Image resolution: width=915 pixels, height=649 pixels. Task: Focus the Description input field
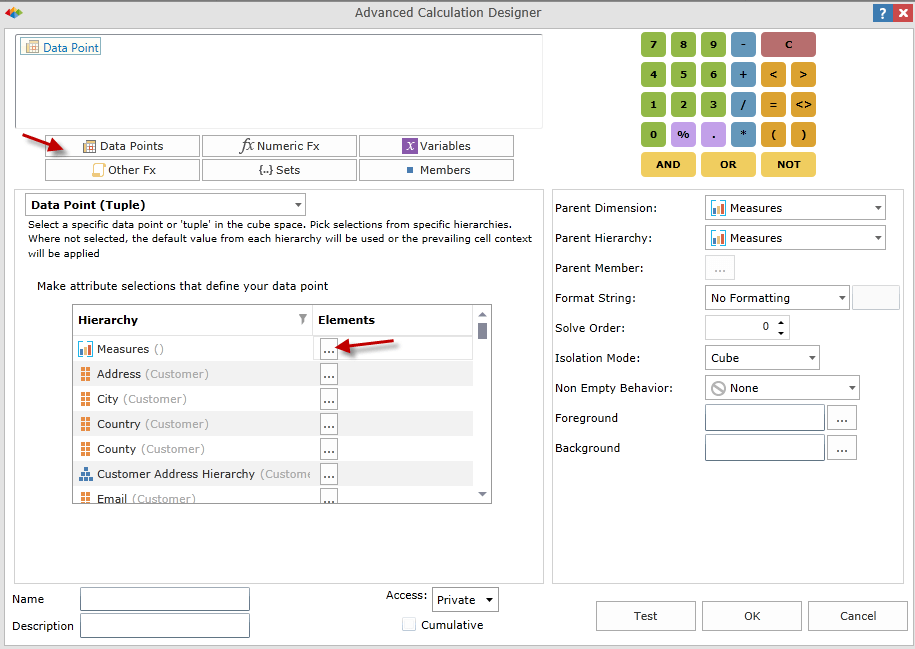coord(165,625)
